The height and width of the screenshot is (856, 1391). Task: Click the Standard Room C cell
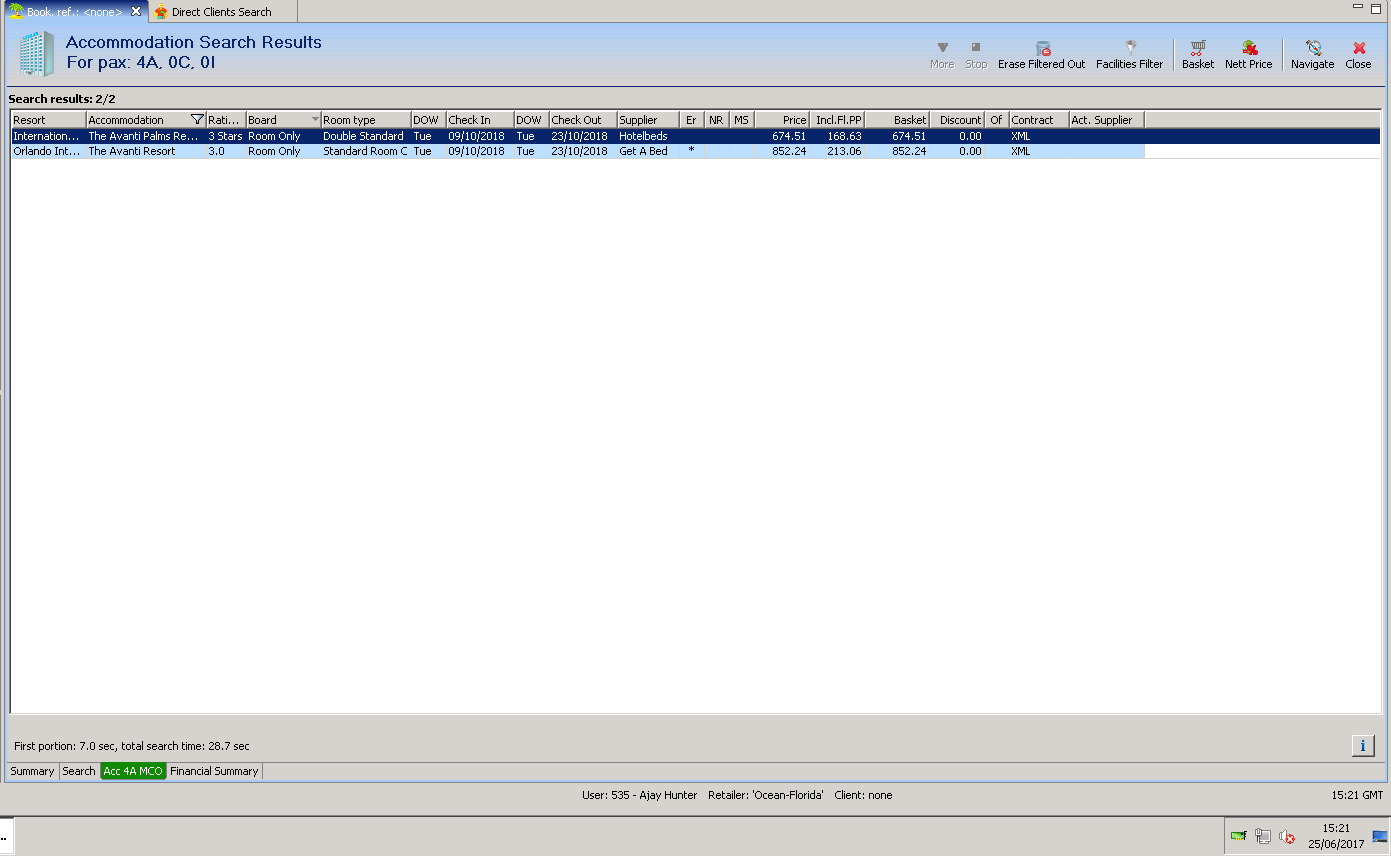(x=366, y=152)
